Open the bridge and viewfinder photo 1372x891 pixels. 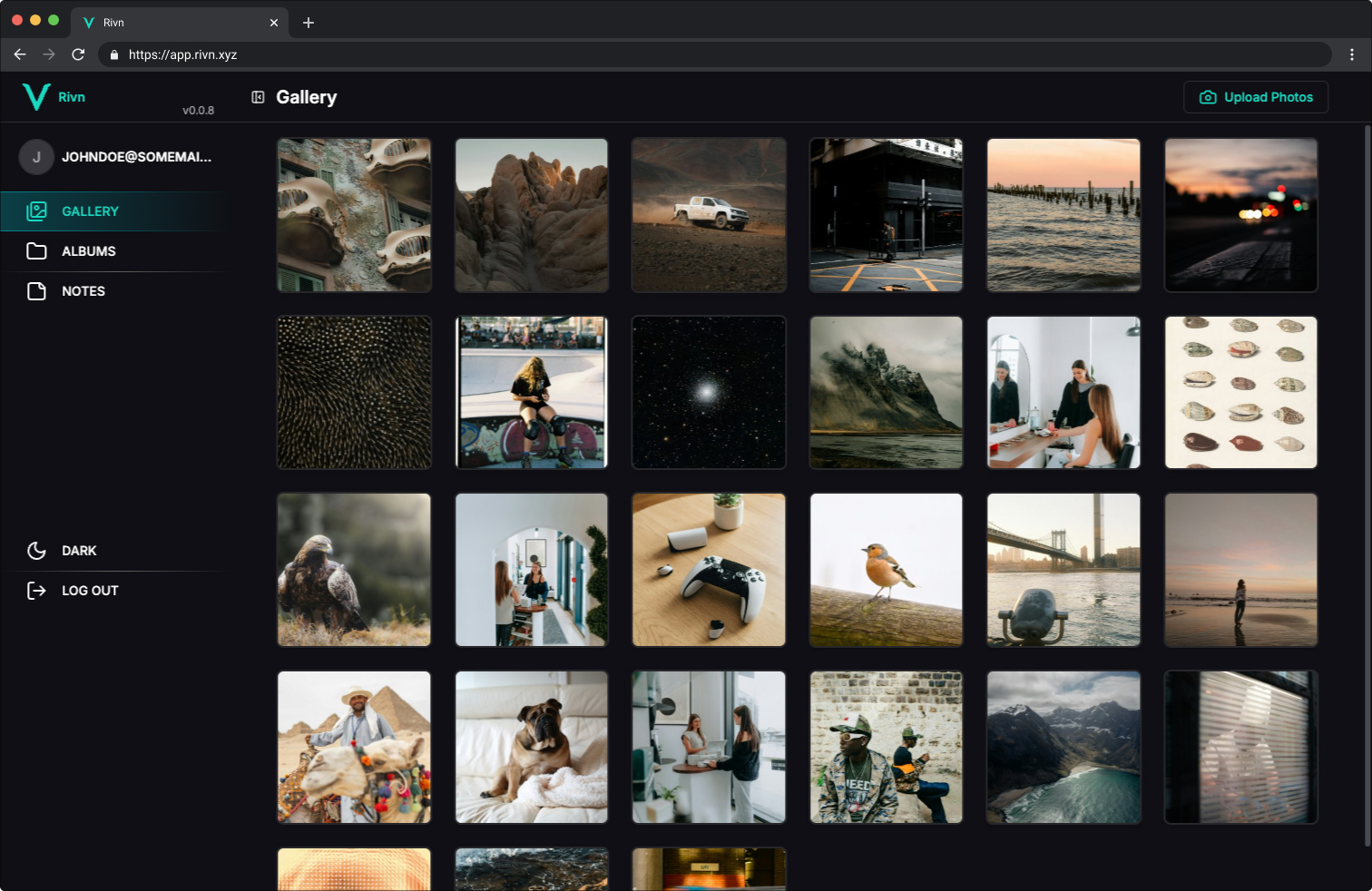pyautogui.click(x=1063, y=570)
